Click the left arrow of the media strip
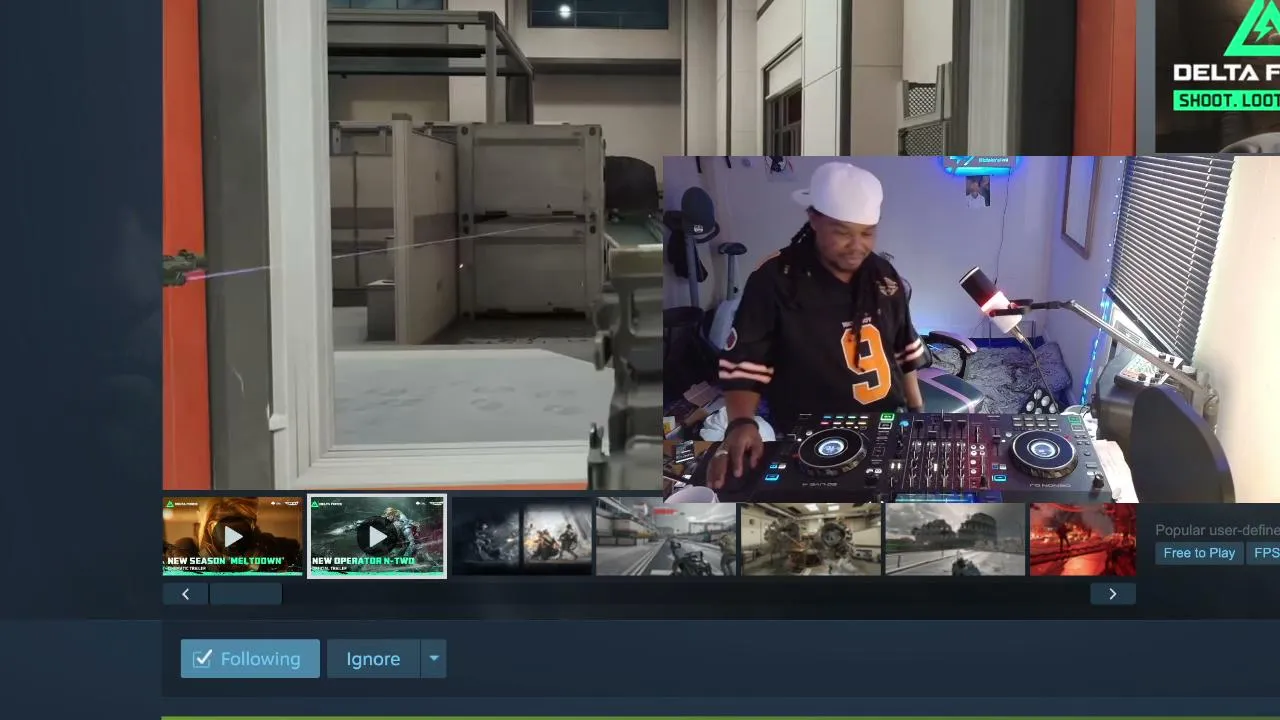This screenshot has height=720, width=1280. [x=185, y=594]
